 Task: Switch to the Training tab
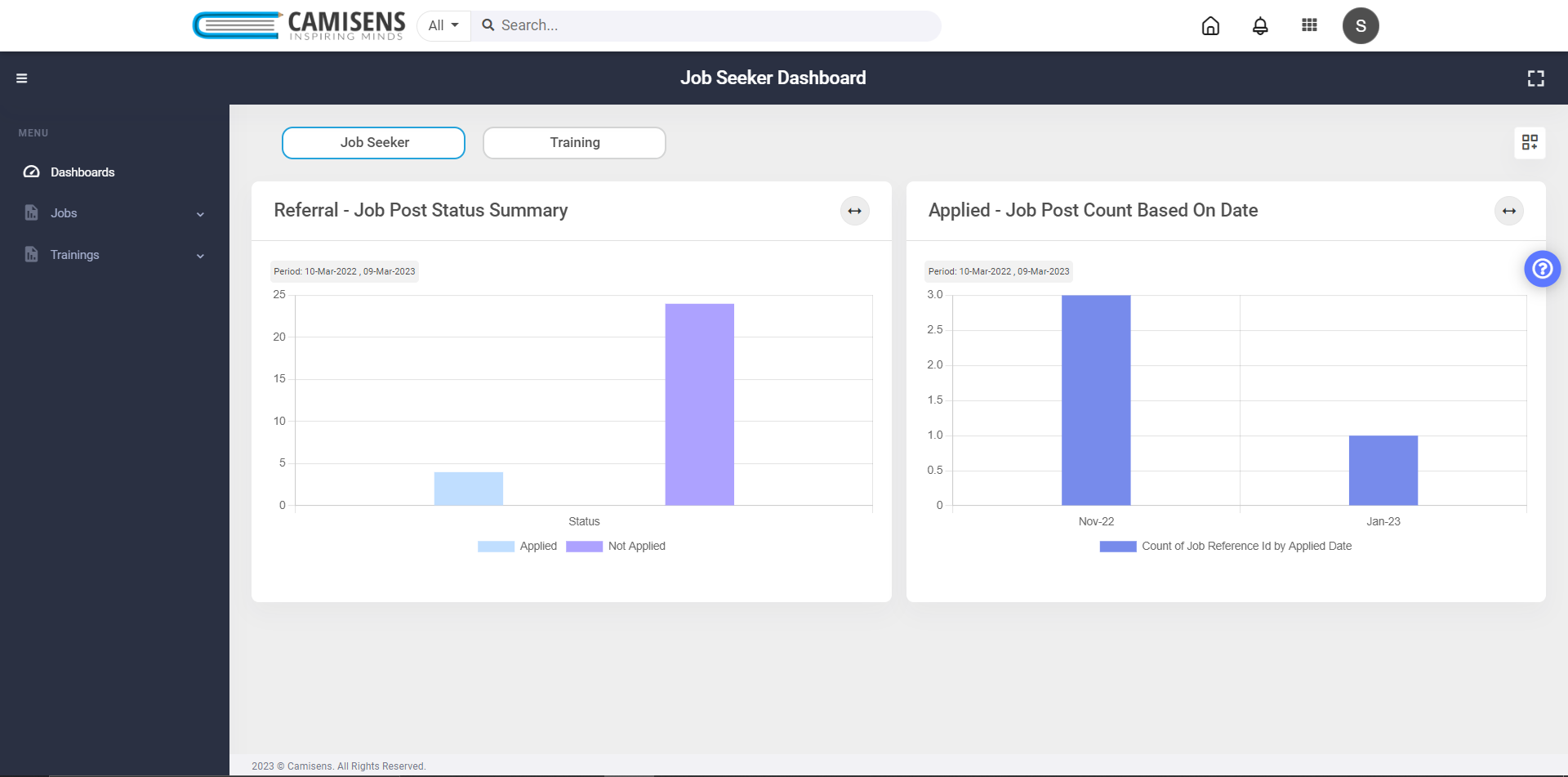coord(574,143)
